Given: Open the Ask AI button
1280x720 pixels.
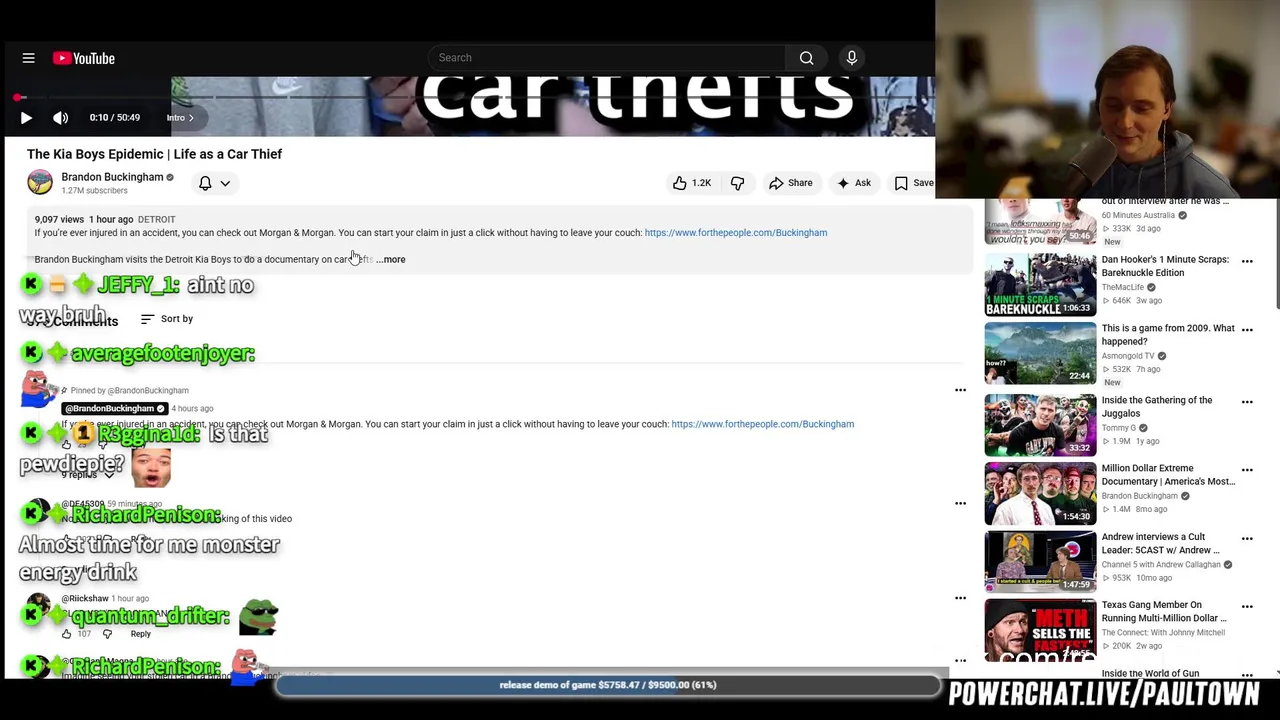Looking at the screenshot, I should (x=853, y=183).
